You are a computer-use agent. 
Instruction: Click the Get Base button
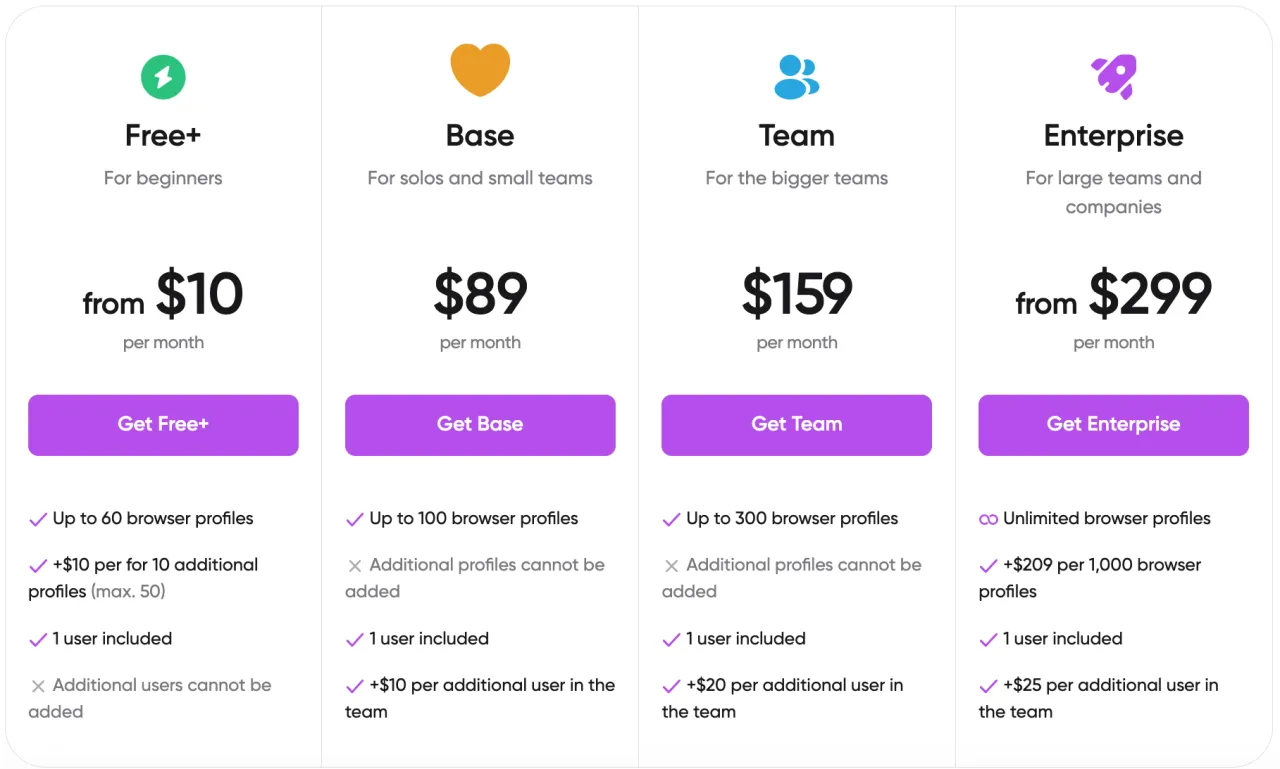point(480,425)
